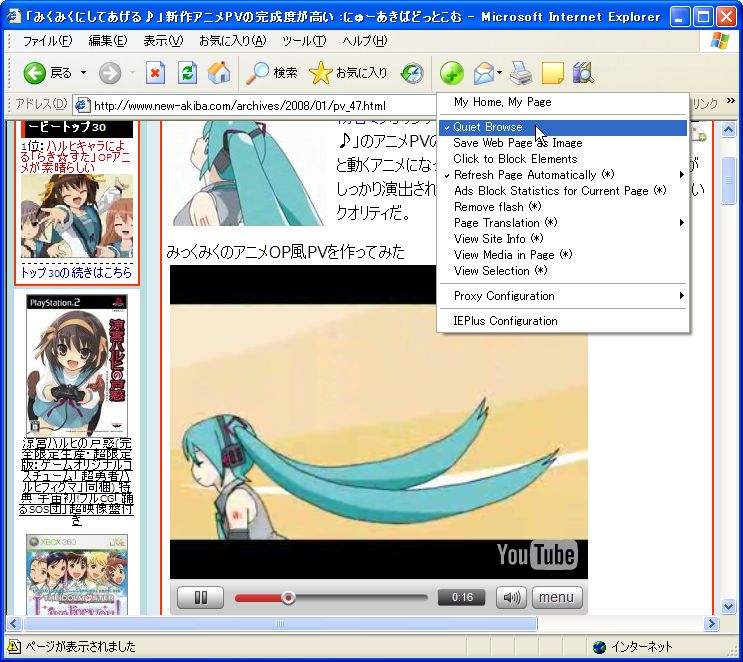Click the IEPlus green plus icon
The height and width of the screenshot is (662, 743).
tap(452, 73)
